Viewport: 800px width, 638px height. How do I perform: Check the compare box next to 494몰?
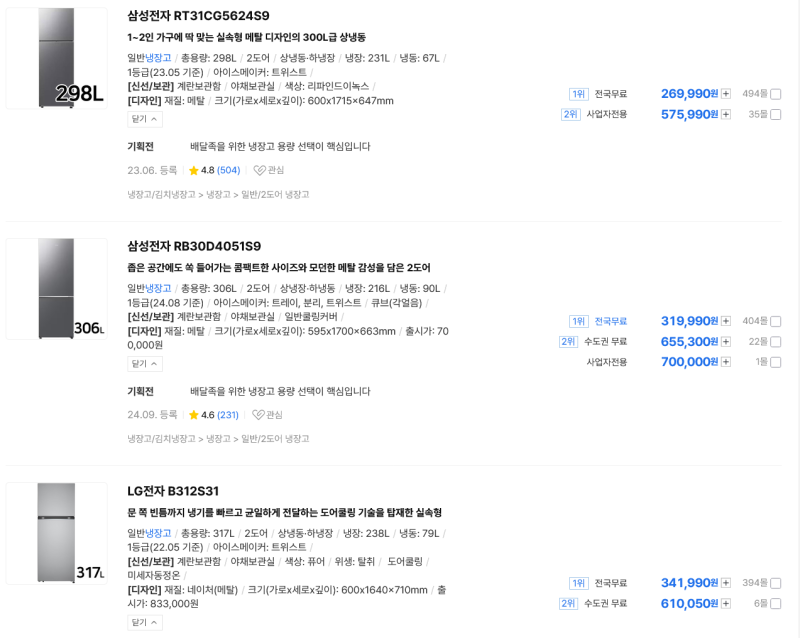(x=776, y=94)
